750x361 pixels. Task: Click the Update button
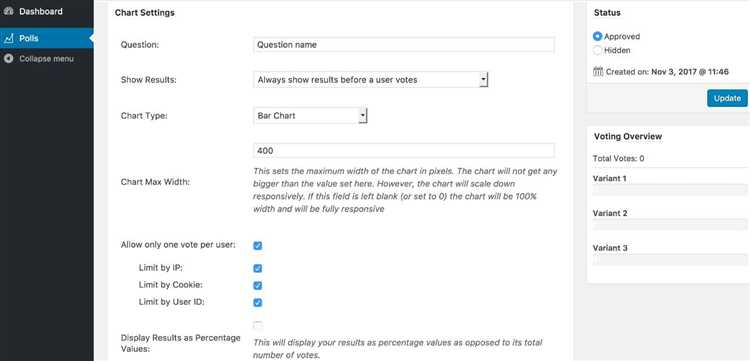727,98
